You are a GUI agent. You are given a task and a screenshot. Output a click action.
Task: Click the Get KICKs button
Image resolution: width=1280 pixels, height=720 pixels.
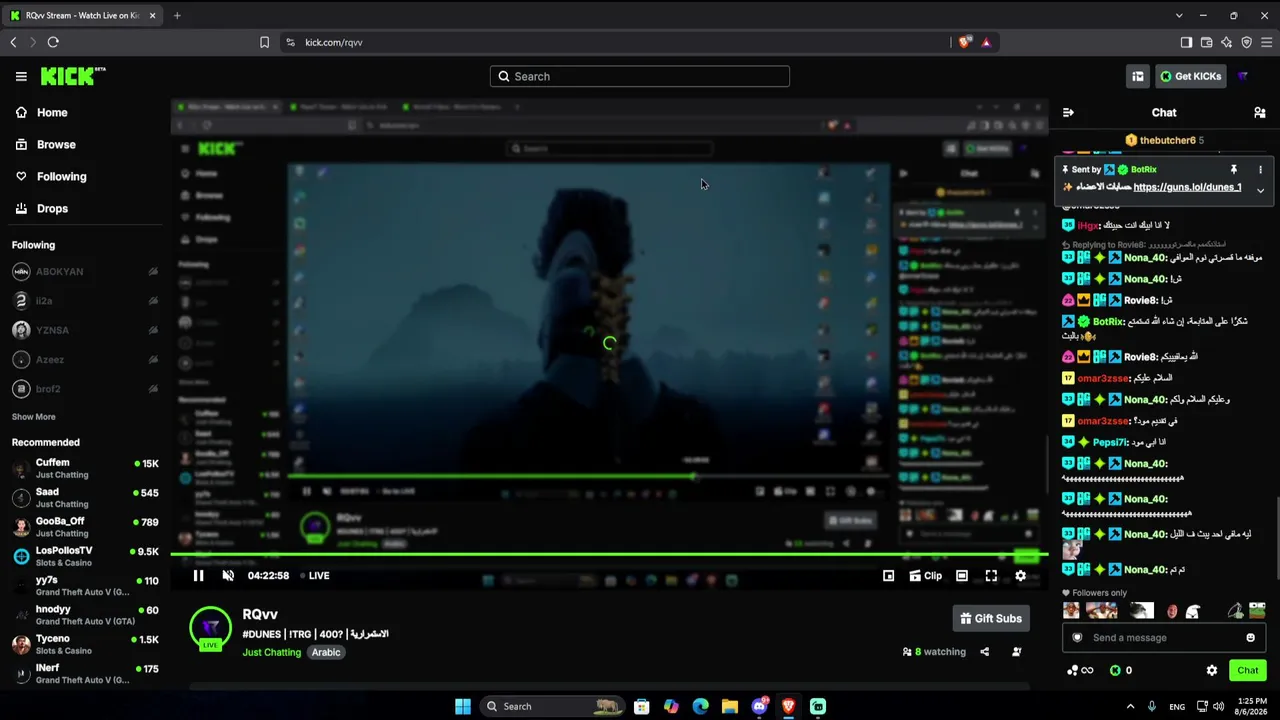click(x=1191, y=76)
